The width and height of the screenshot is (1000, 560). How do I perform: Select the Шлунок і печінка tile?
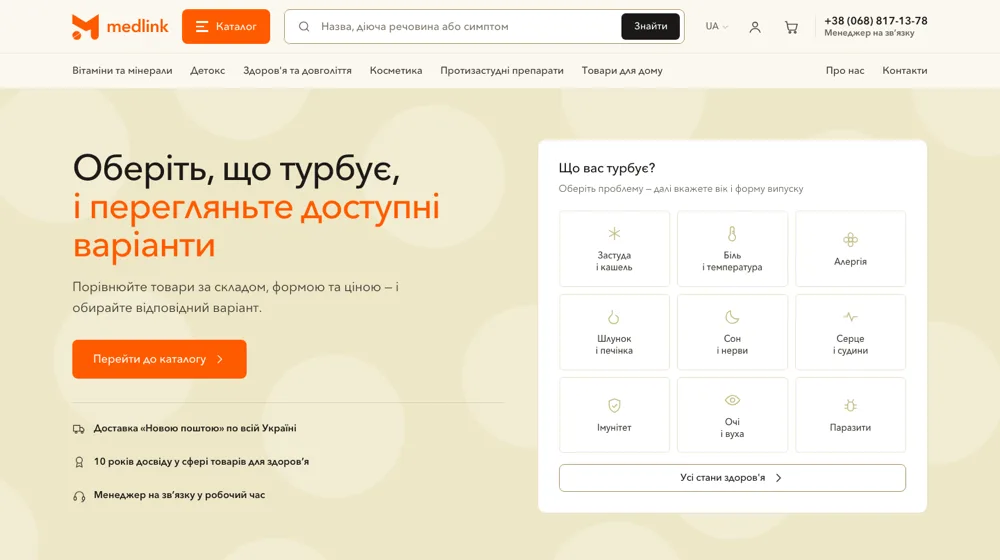614,332
